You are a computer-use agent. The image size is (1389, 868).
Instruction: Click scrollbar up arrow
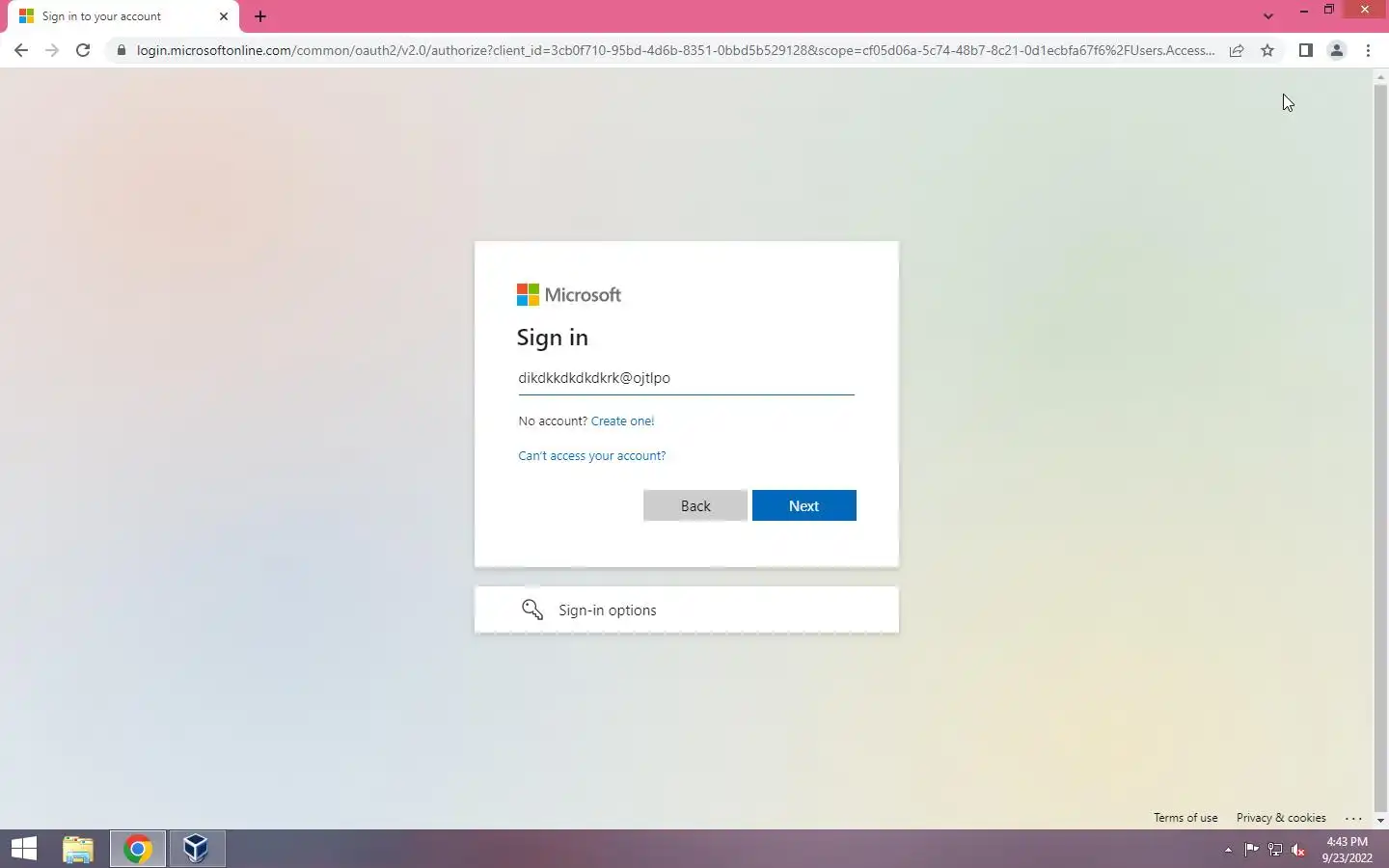pos(1379,77)
